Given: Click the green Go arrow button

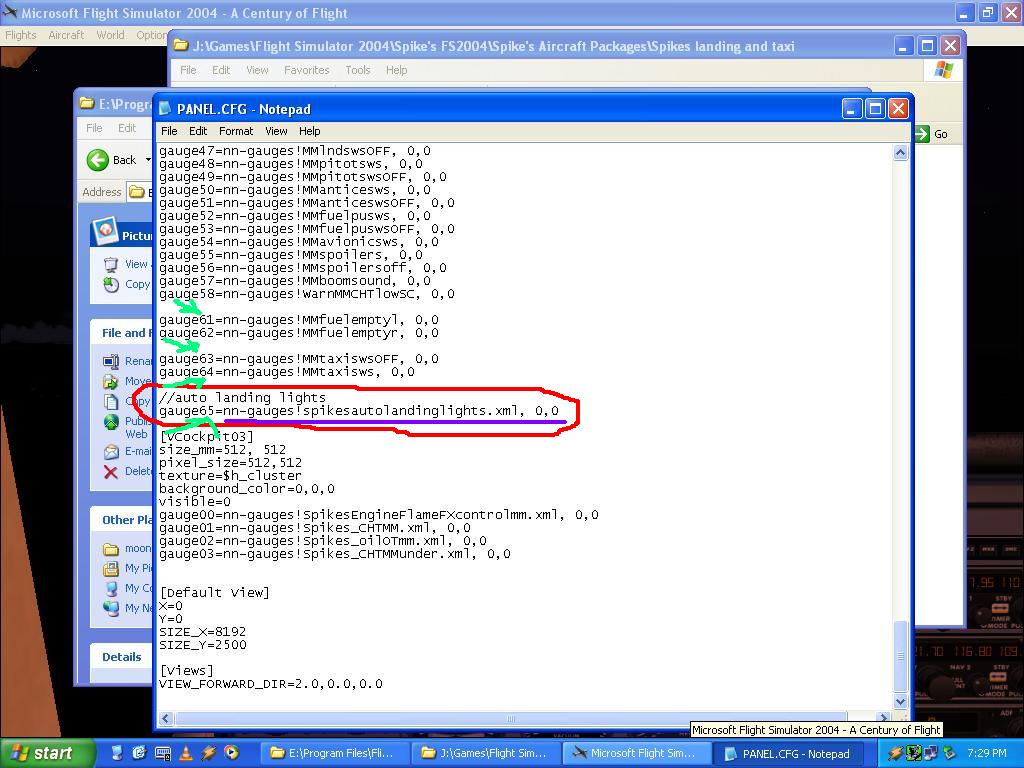Looking at the screenshot, I should click(921, 134).
